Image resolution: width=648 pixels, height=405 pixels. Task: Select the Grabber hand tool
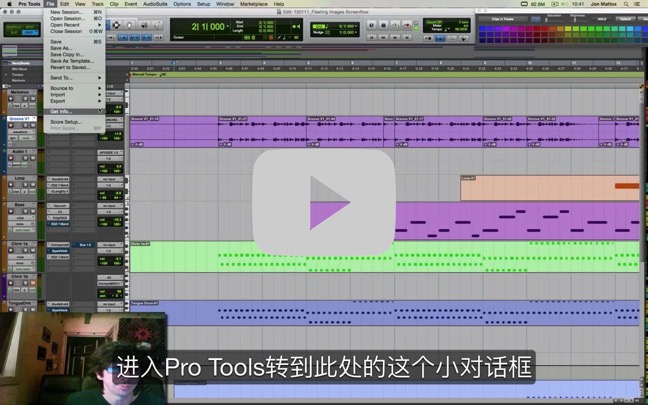129,25
